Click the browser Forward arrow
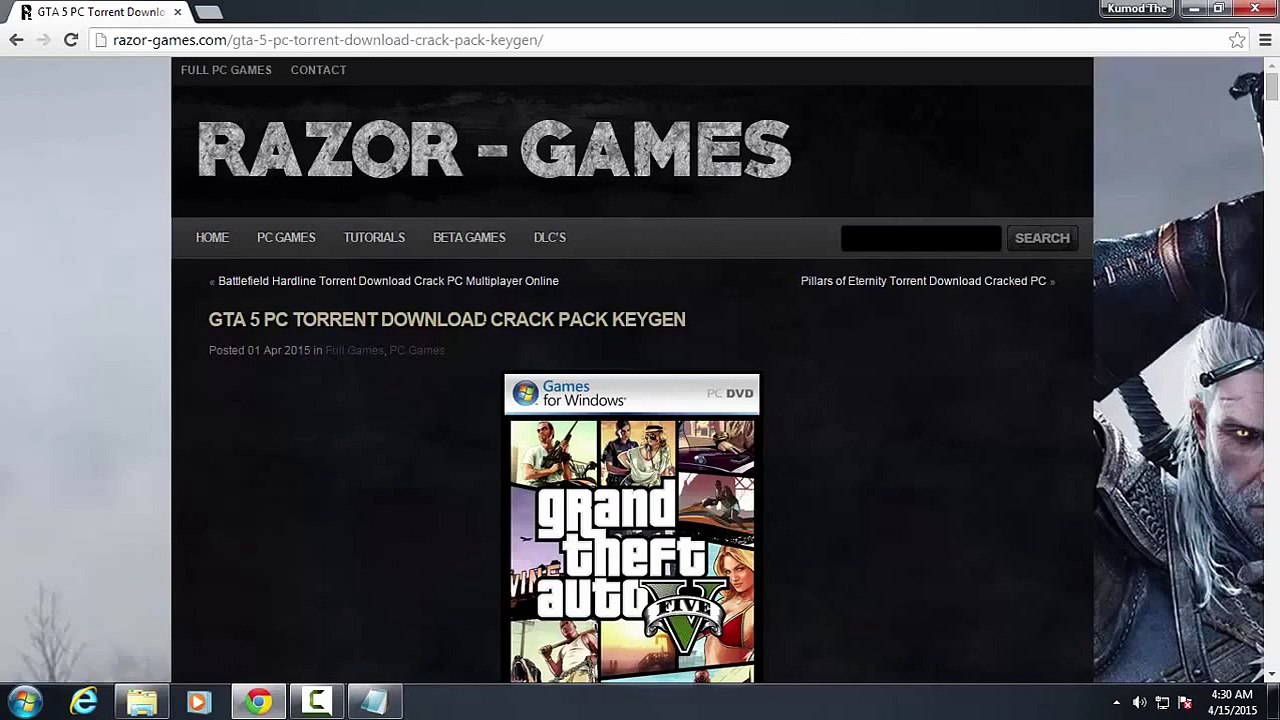The image size is (1280, 720). tap(43, 40)
